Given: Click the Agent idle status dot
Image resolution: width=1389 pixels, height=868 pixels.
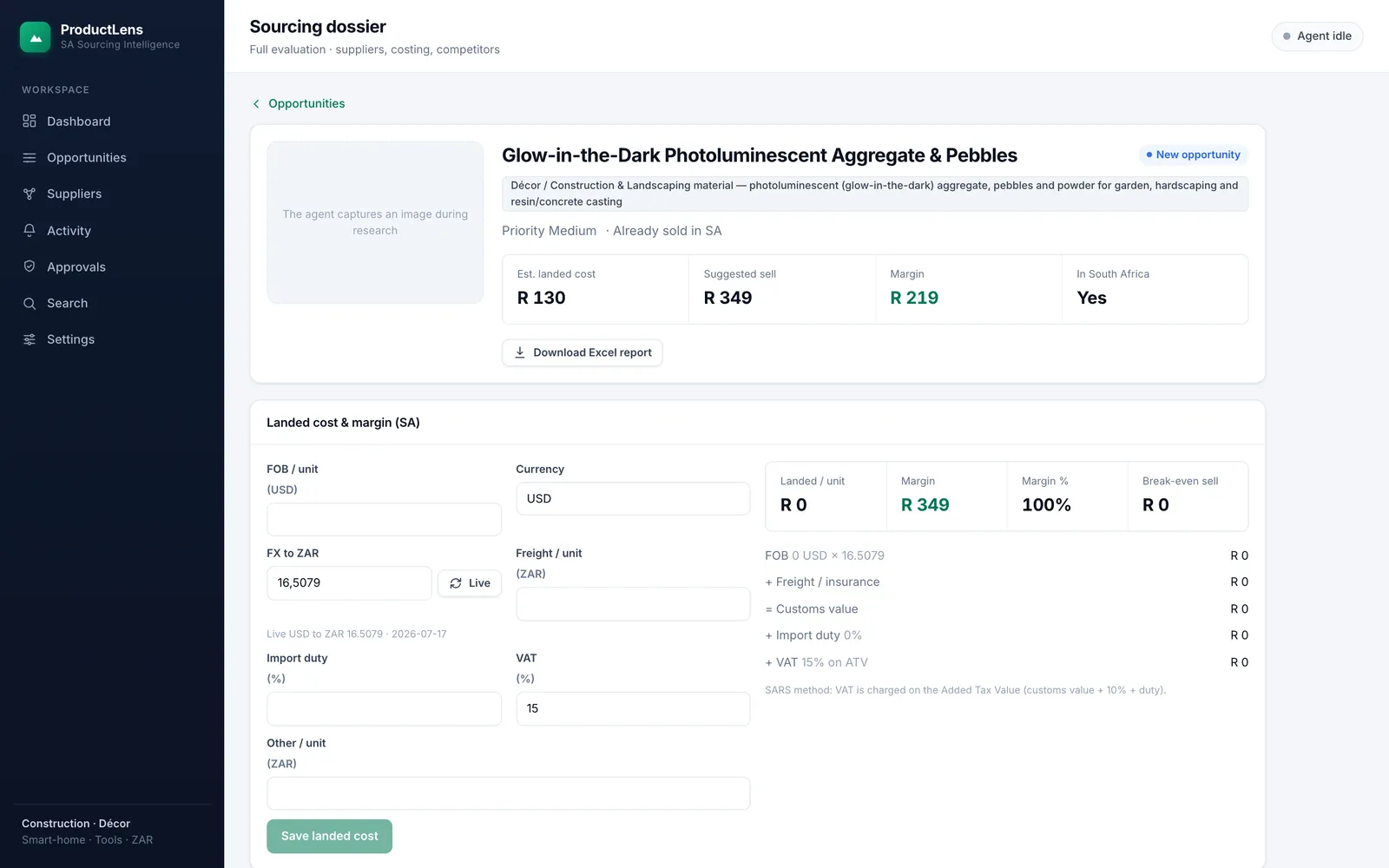Looking at the screenshot, I should tap(1287, 36).
